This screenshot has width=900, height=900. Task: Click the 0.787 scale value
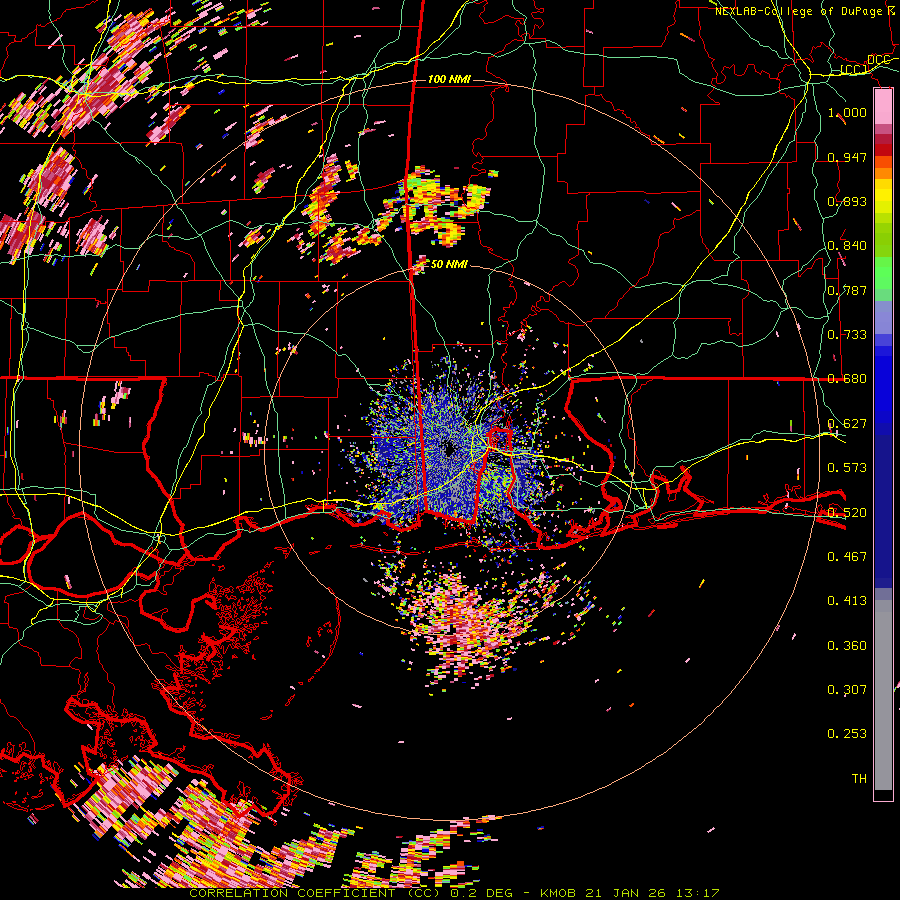pyautogui.click(x=847, y=290)
